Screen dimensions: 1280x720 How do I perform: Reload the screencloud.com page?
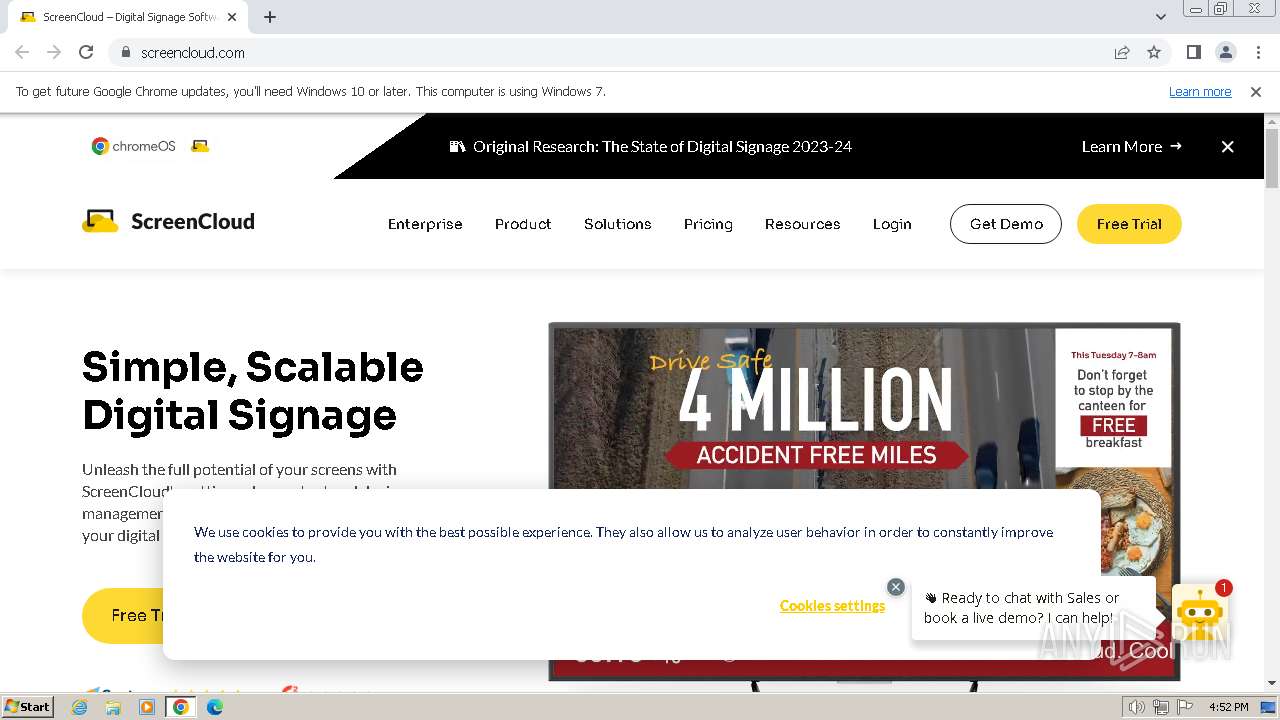pyautogui.click(x=86, y=52)
